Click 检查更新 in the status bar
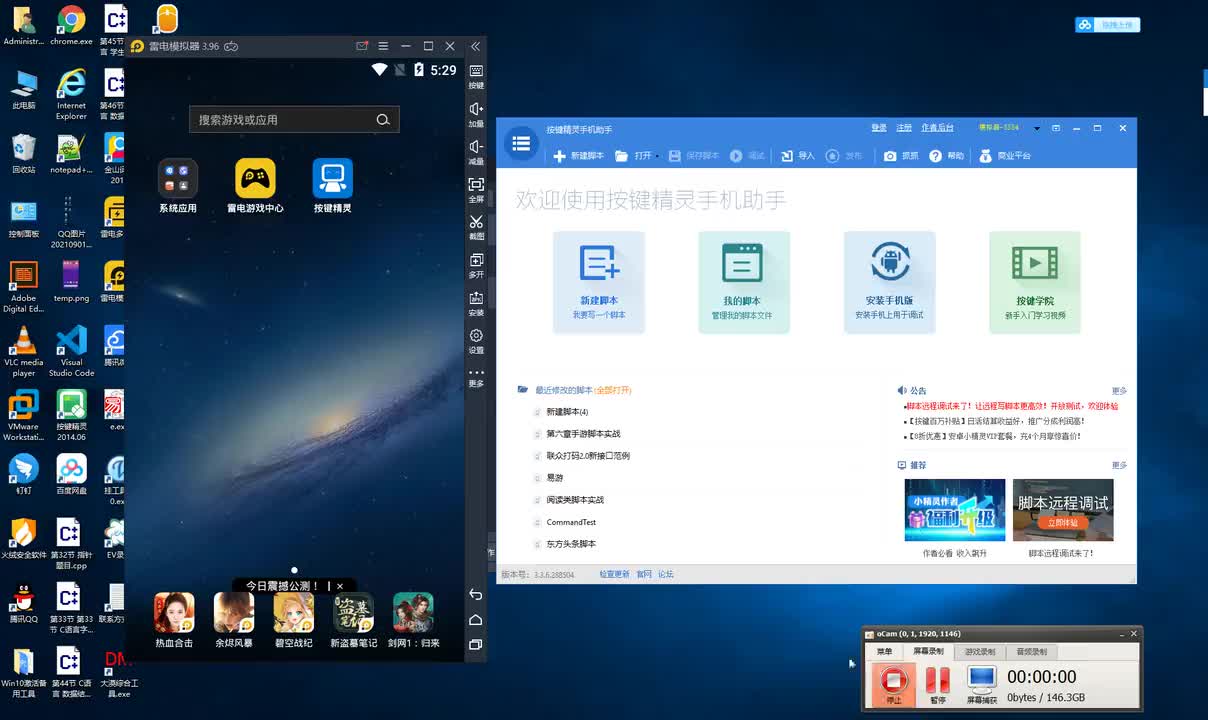 pyautogui.click(x=615, y=575)
